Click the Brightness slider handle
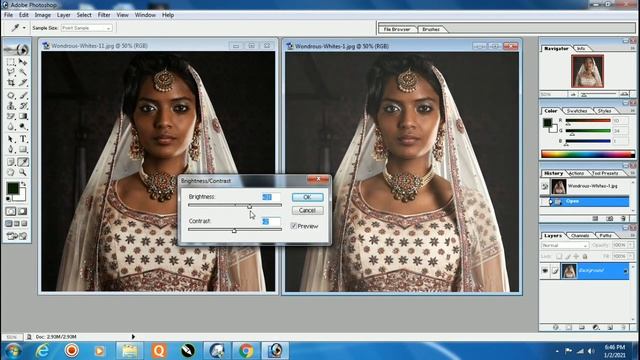 tap(249, 206)
